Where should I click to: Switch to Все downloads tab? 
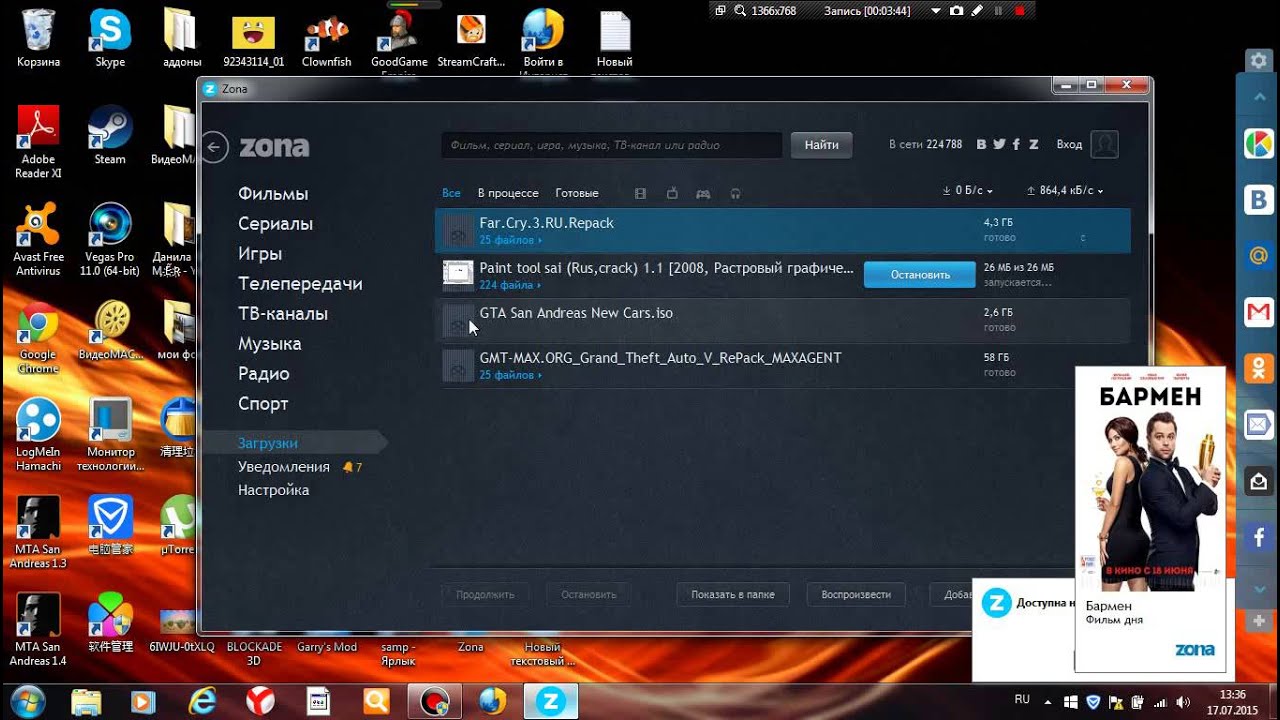click(451, 193)
